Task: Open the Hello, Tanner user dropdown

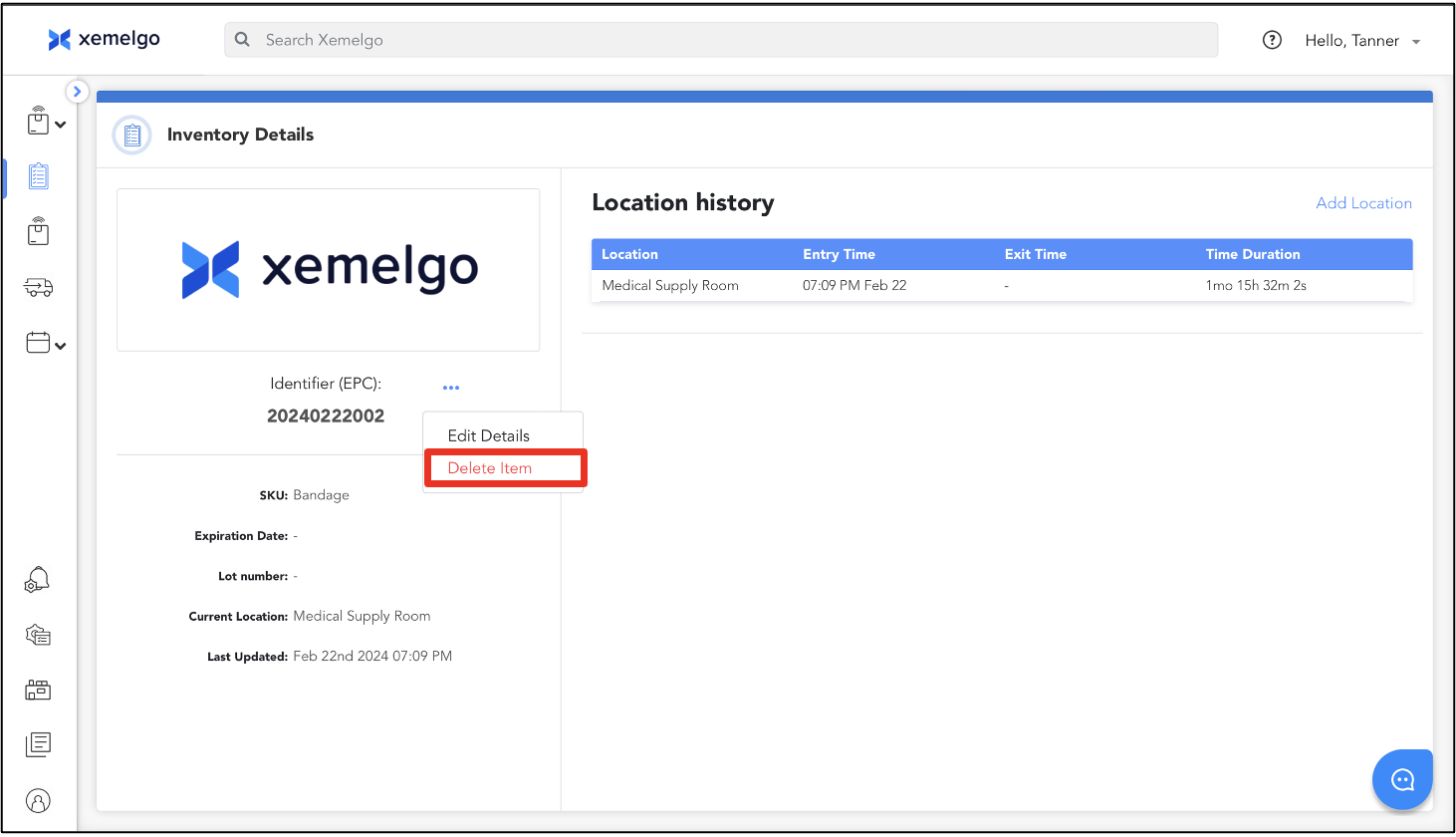Action: coord(1362,41)
